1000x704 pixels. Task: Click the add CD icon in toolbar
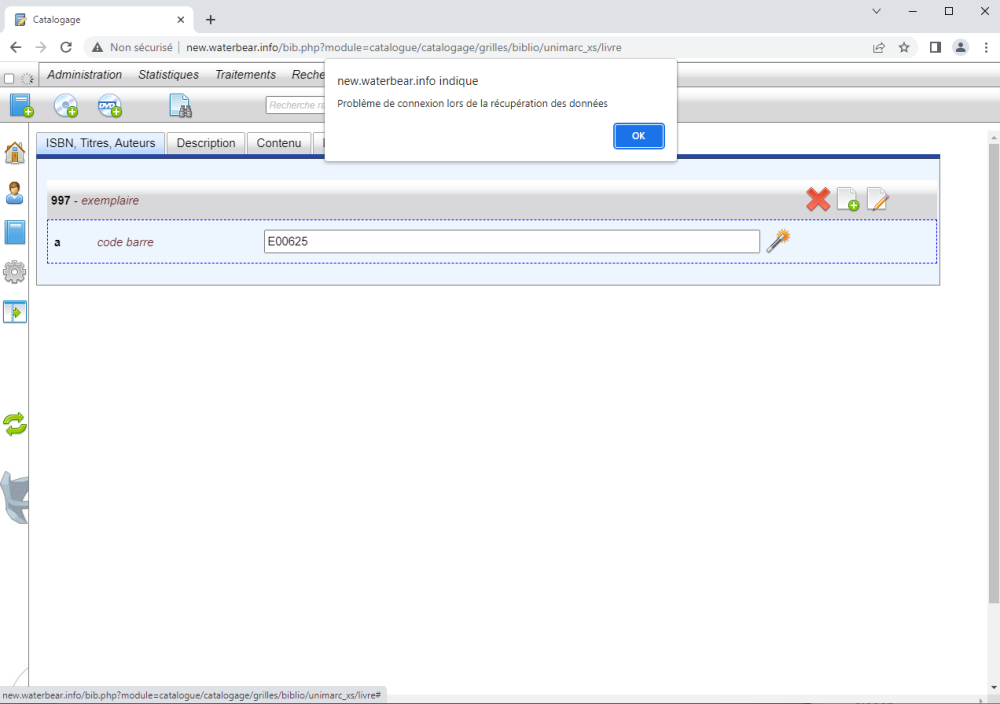click(x=66, y=105)
